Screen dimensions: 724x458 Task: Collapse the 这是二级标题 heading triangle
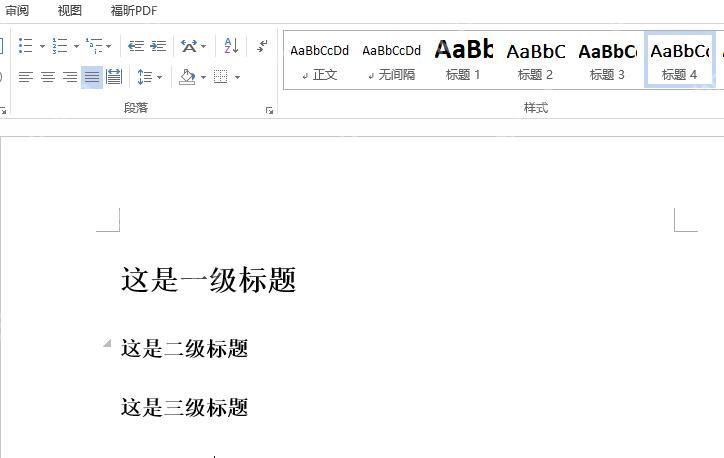[108, 343]
